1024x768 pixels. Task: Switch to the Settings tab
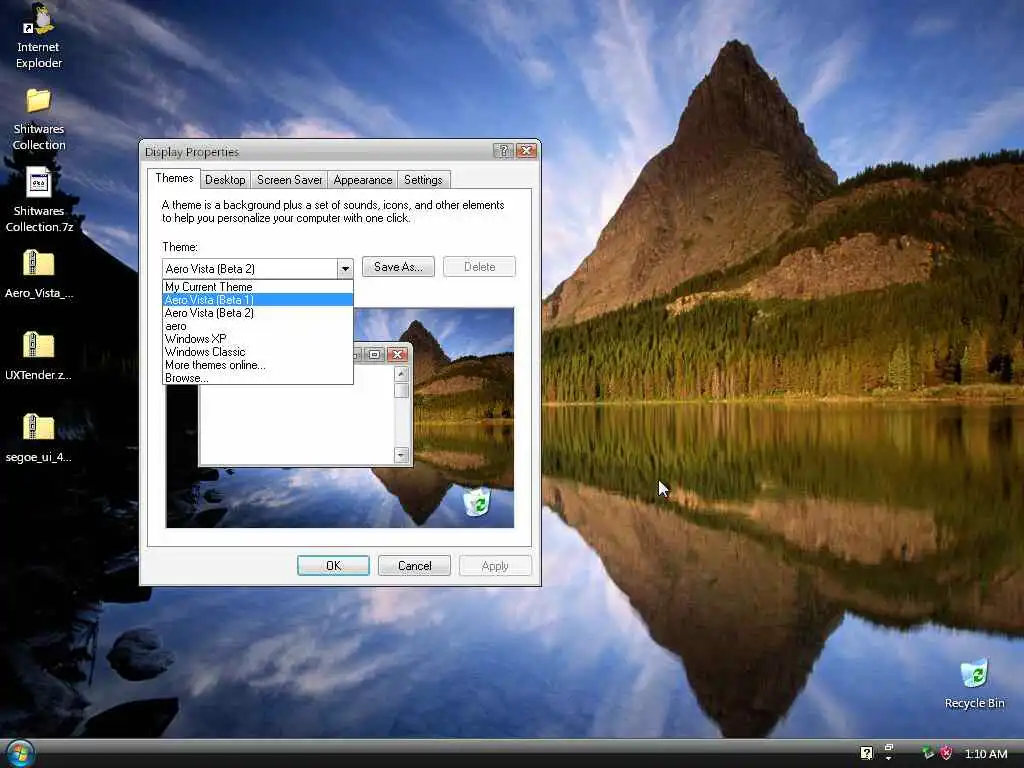coord(423,180)
